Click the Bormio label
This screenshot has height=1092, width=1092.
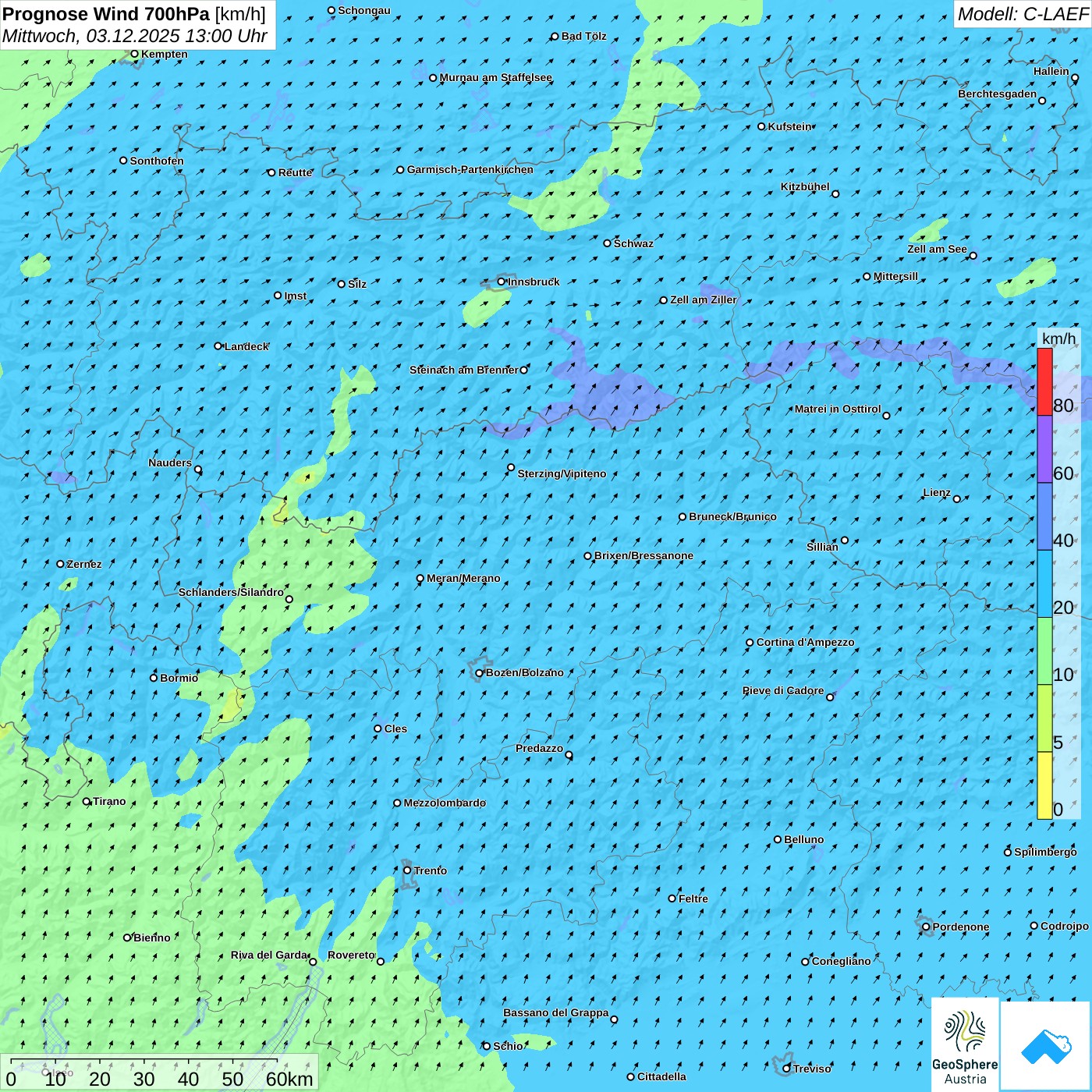pyautogui.click(x=179, y=678)
